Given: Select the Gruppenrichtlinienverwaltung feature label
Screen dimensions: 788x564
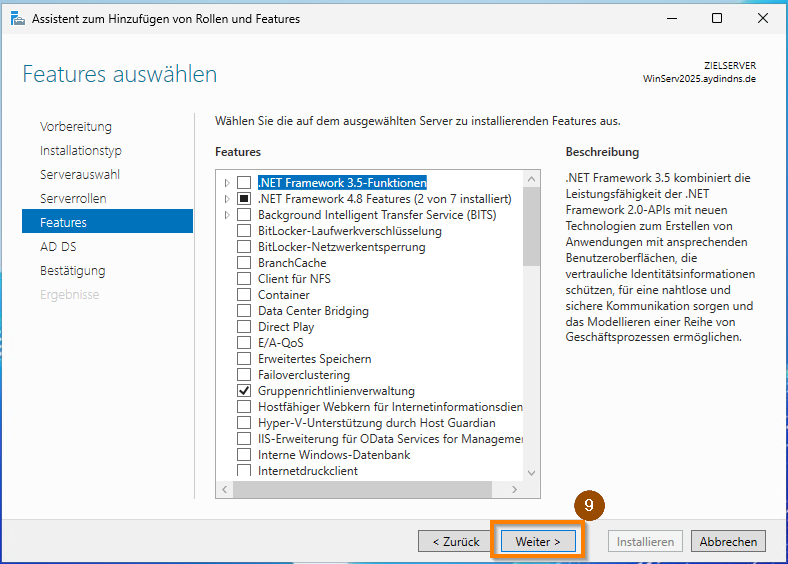Looking at the screenshot, I should click(x=336, y=391).
